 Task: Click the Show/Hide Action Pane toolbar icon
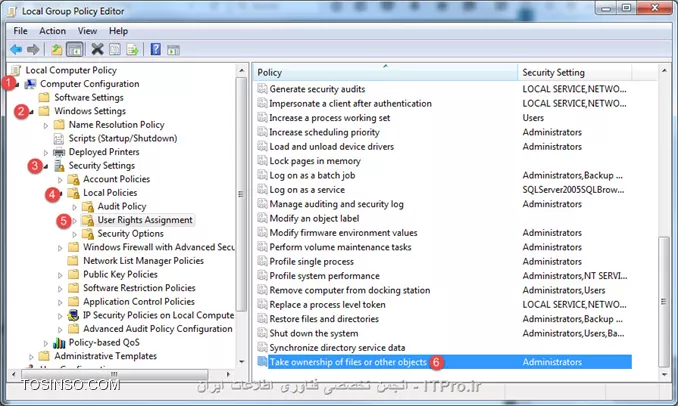pos(173,50)
